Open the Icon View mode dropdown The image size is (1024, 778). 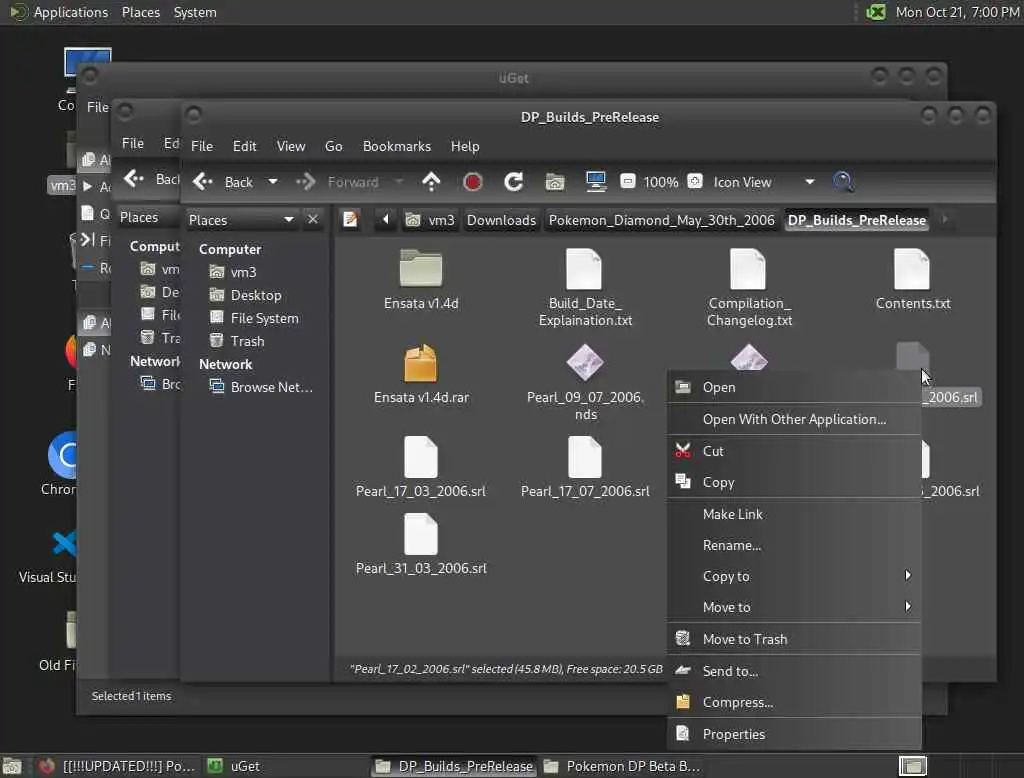763,182
